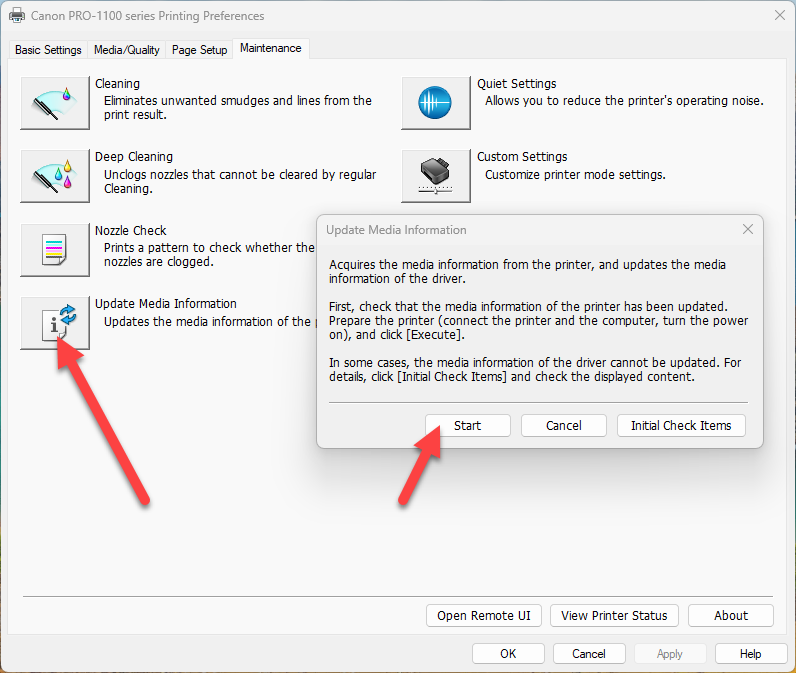The height and width of the screenshot is (673, 796).
Task: Close the Update Media Information dialog
Action: click(747, 229)
